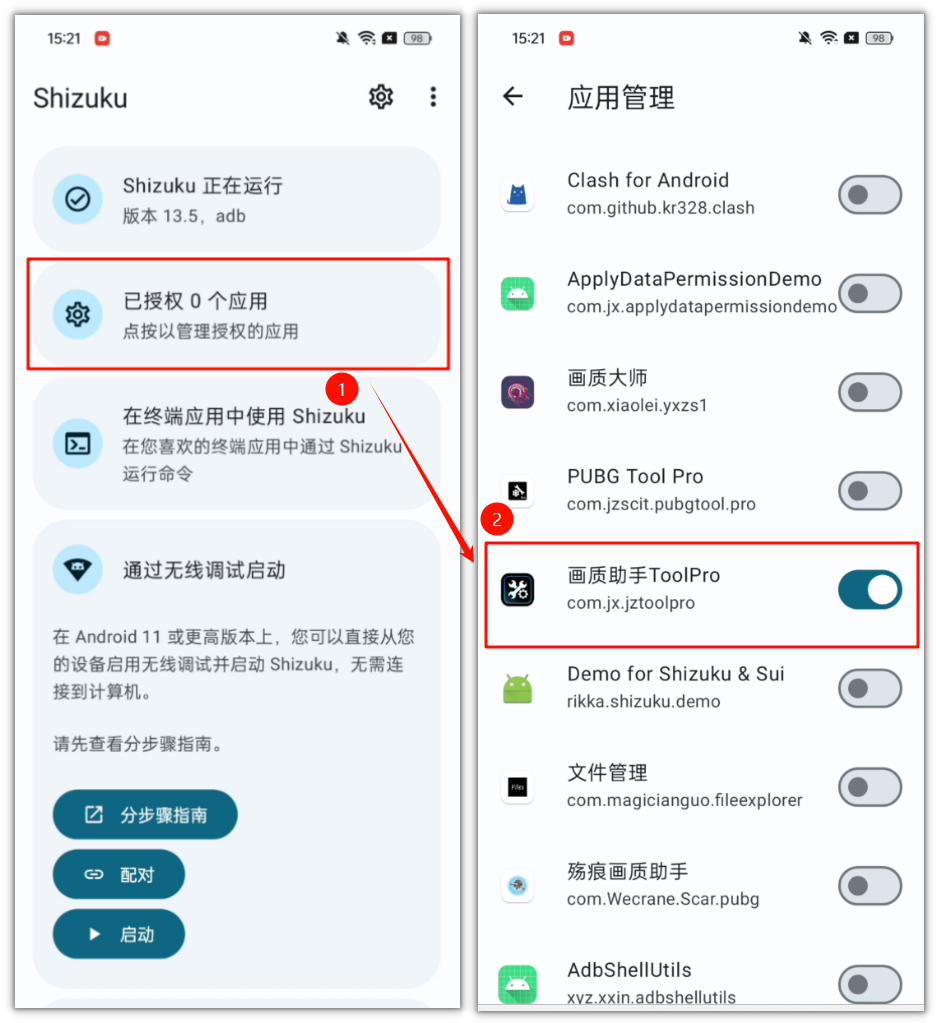The width and height of the screenshot is (940, 1023).
Task: Turn on the AdbShellUtils switch
Action: [x=870, y=985]
